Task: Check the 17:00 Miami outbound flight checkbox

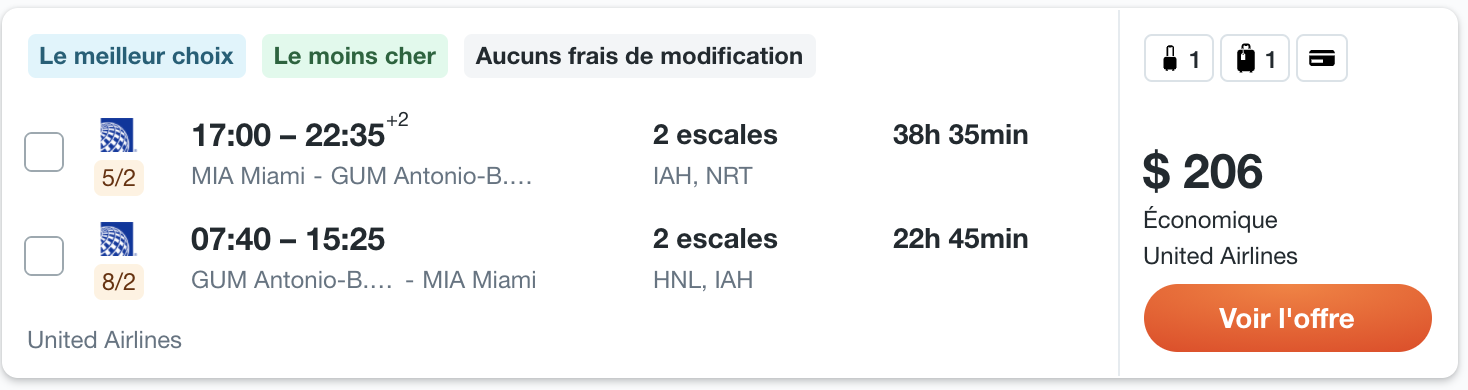Action: [44, 152]
